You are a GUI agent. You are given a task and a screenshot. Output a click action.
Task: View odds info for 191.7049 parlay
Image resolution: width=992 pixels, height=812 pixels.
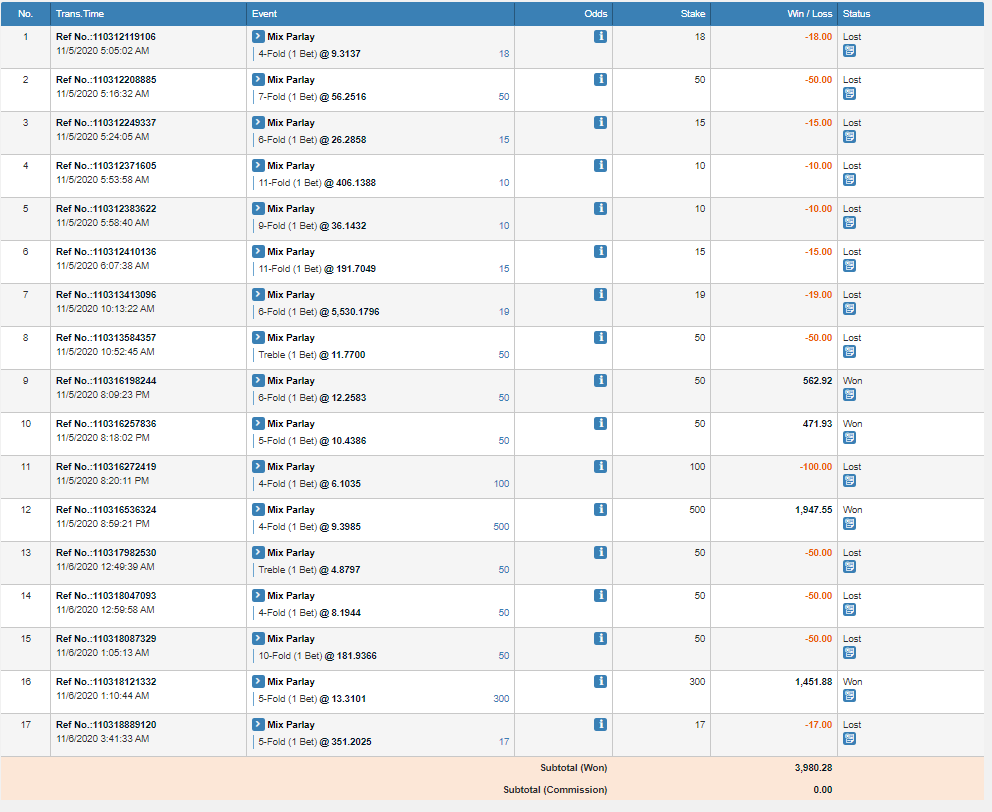click(x=600, y=252)
